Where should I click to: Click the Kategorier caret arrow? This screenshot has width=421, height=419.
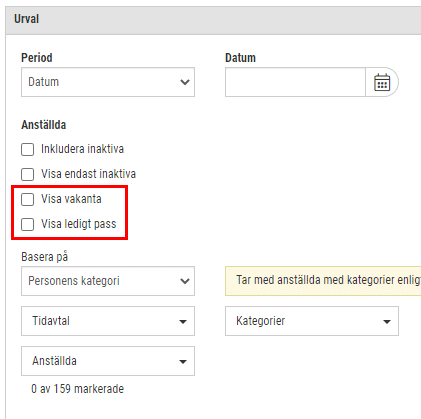click(387, 322)
